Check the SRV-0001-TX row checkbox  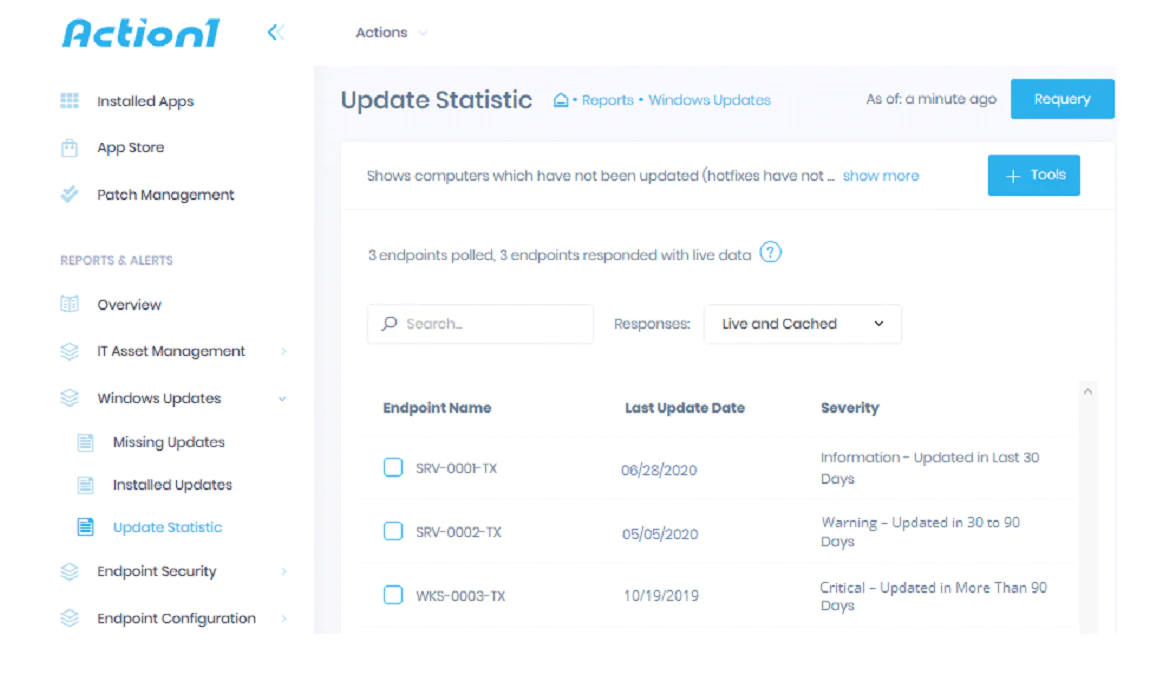coord(393,467)
